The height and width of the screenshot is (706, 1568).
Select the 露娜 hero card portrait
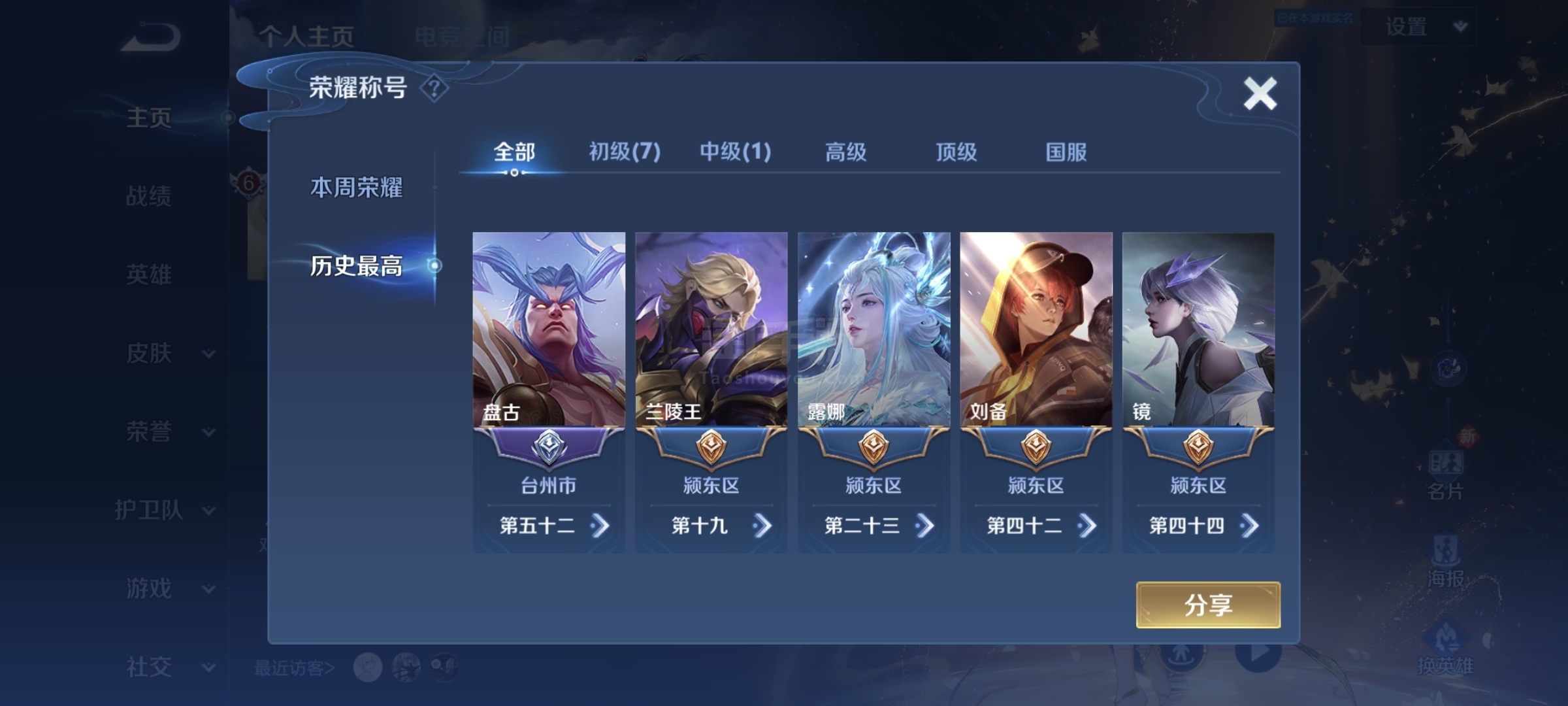874,329
